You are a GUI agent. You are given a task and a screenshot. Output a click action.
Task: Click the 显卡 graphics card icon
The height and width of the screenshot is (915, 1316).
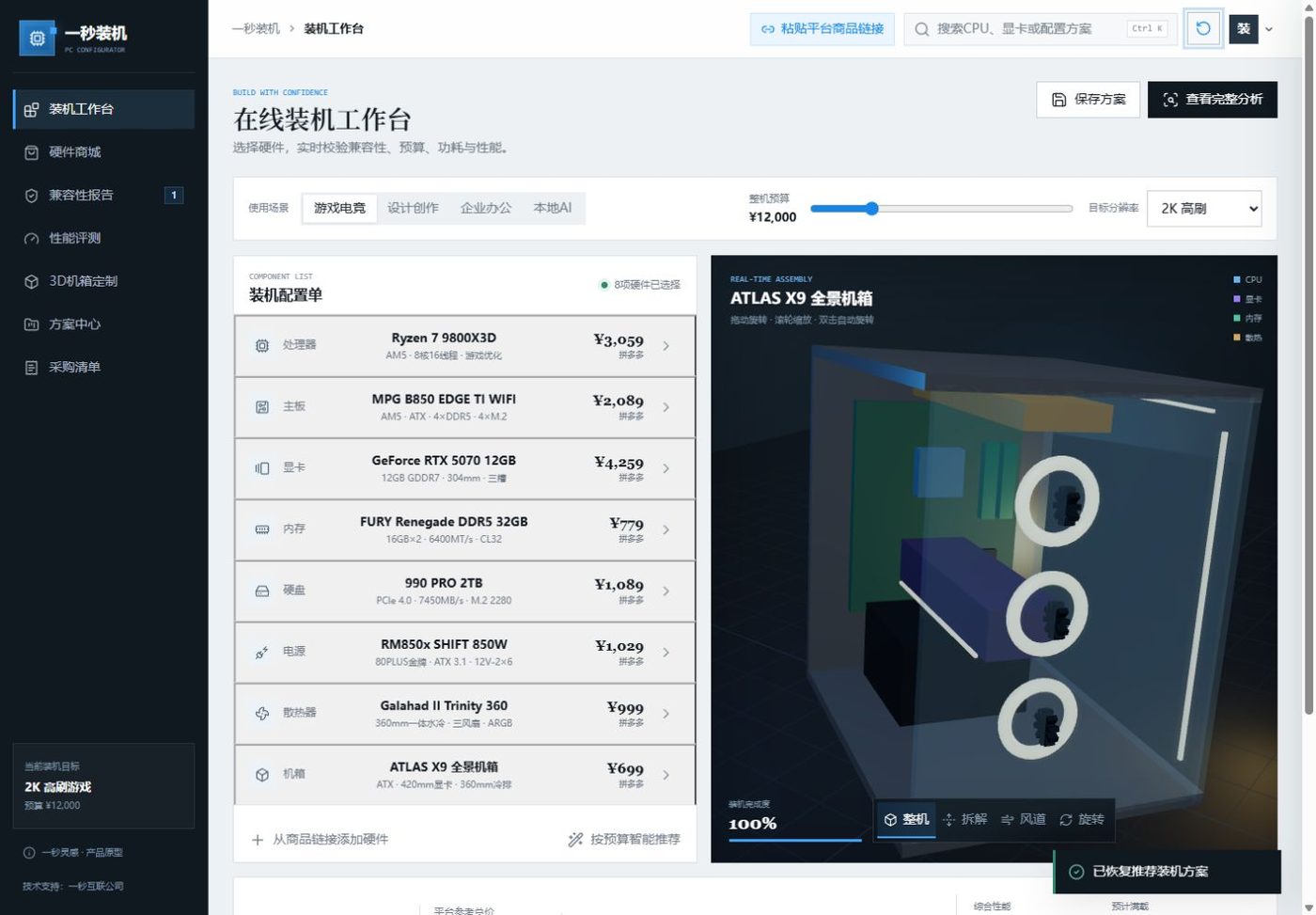[x=262, y=468]
